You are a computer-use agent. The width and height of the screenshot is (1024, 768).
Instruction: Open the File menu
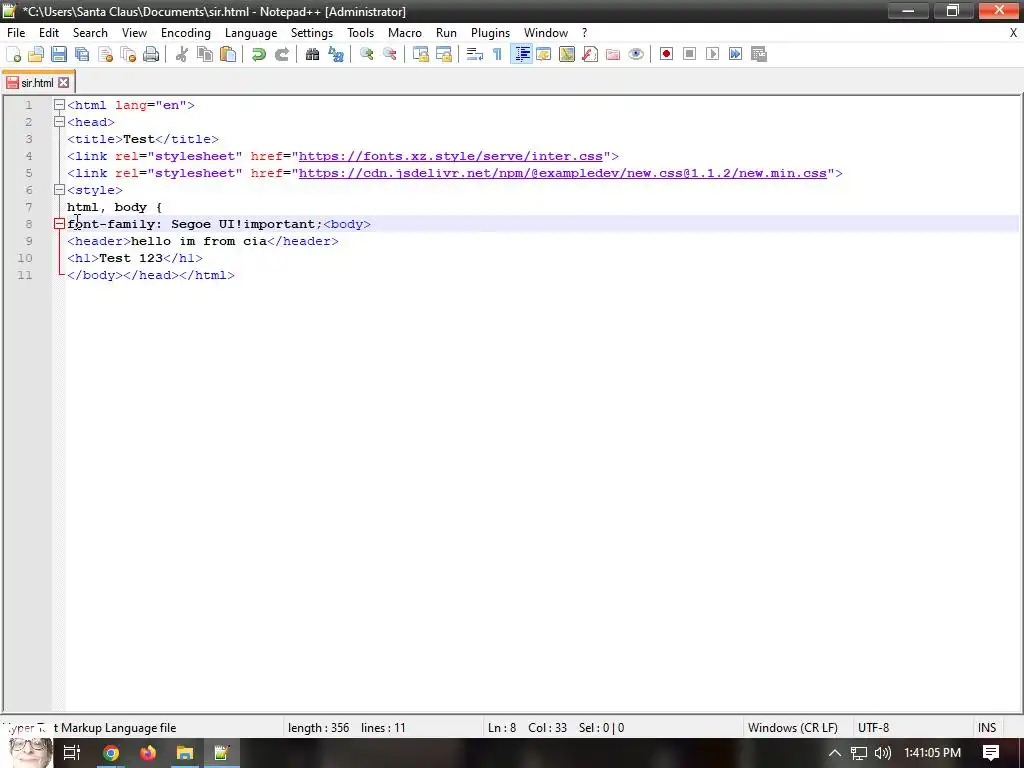(16, 33)
